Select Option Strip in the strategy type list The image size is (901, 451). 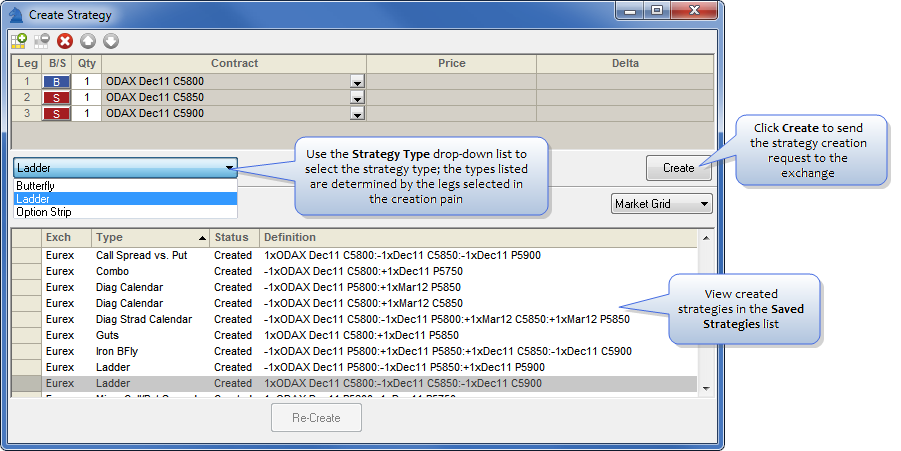(125, 212)
